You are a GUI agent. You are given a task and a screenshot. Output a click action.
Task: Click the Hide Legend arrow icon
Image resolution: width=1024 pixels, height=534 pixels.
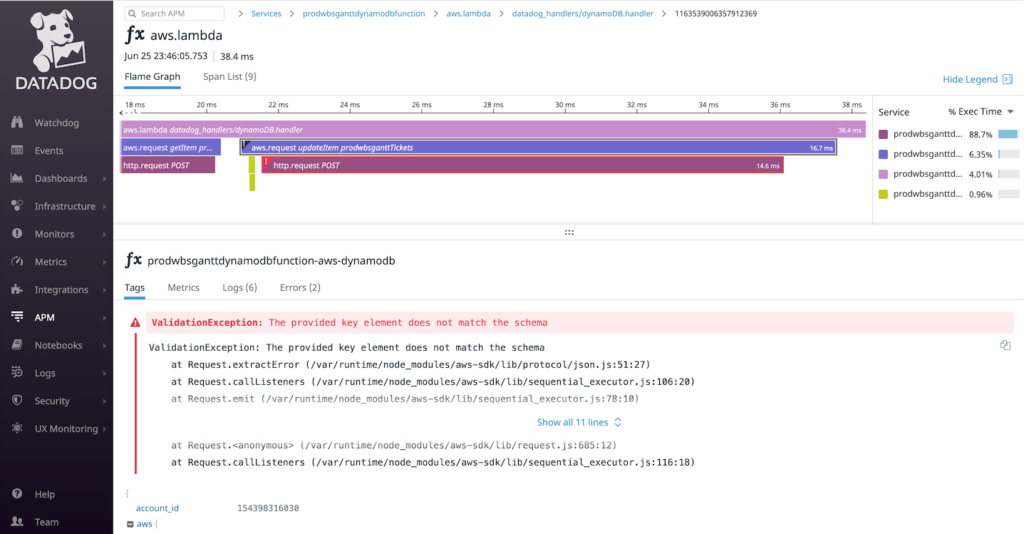(1008, 79)
